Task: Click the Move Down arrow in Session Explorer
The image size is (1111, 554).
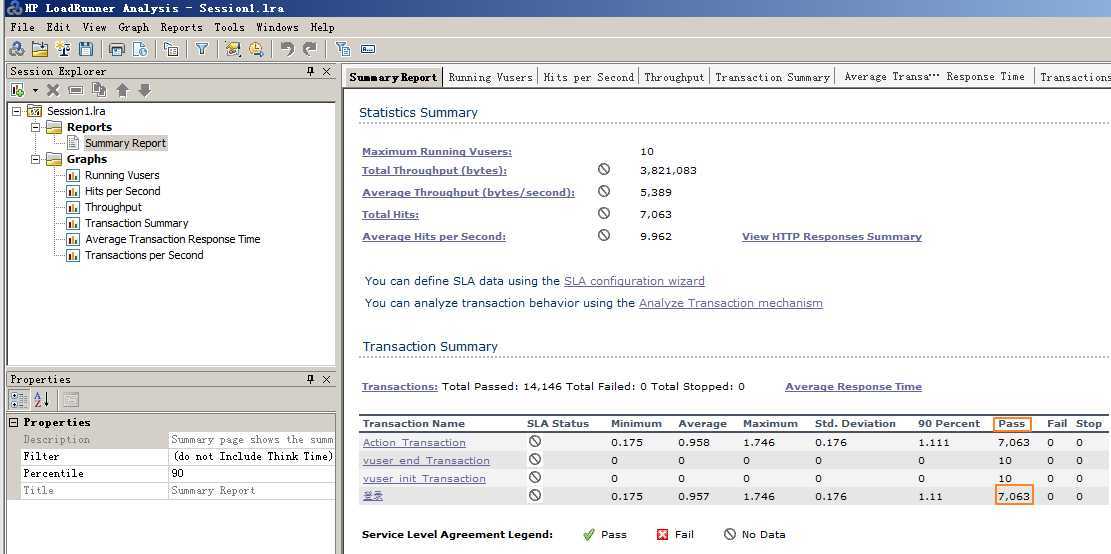Action: (145, 90)
